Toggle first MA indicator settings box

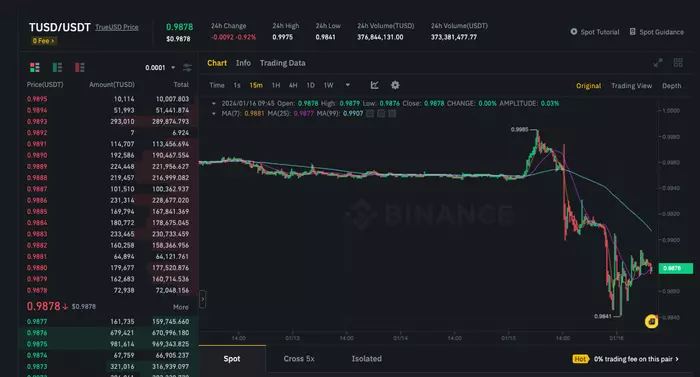coord(370,113)
